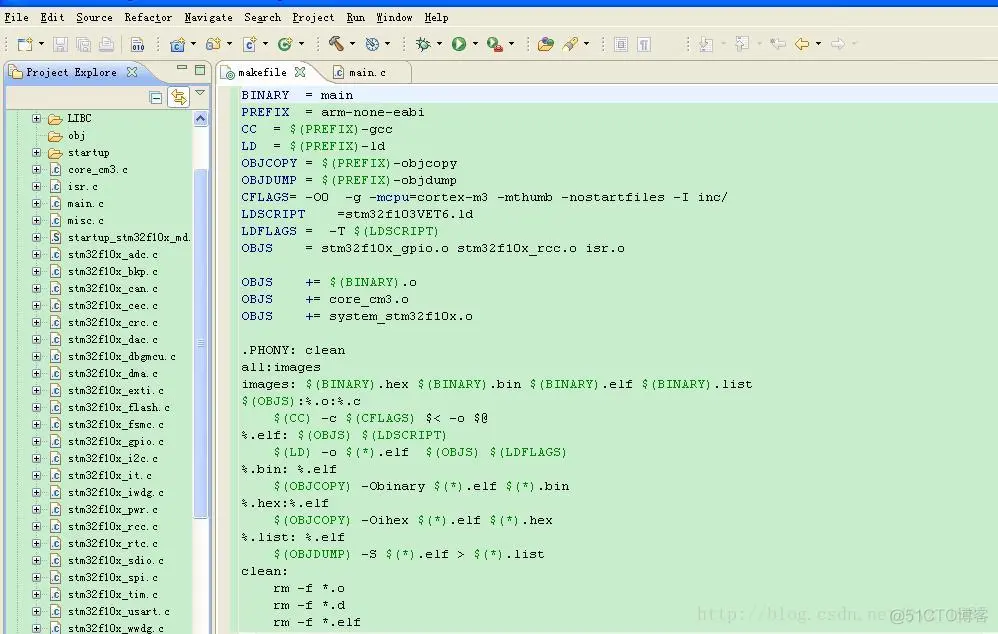Open the Debug dropdown arrow
Viewport: 998px width, 634px height.
tap(439, 44)
